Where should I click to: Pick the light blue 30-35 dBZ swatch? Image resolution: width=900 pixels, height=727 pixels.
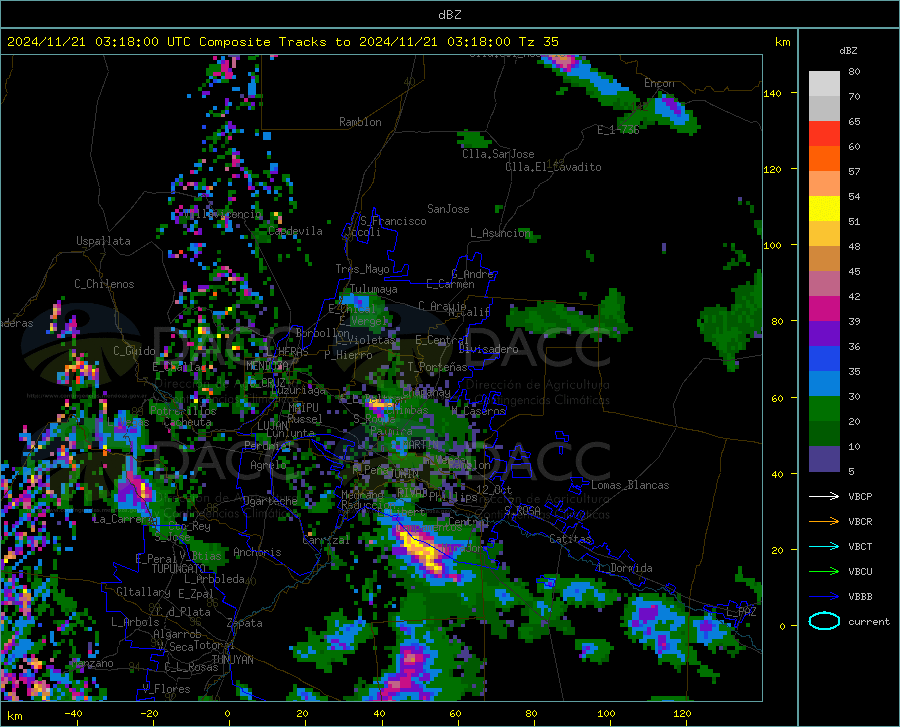click(824, 384)
